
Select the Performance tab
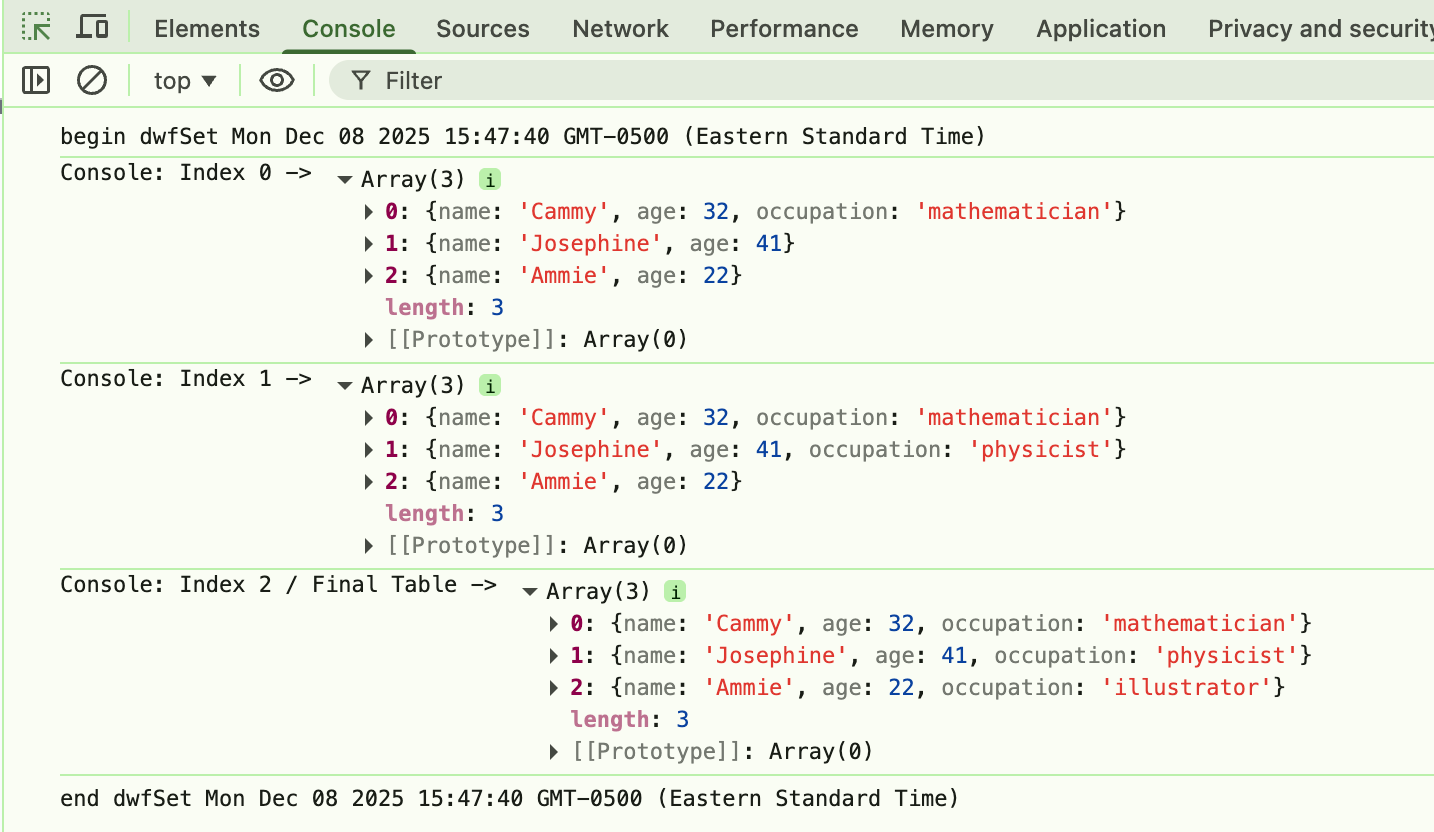click(x=784, y=28)
